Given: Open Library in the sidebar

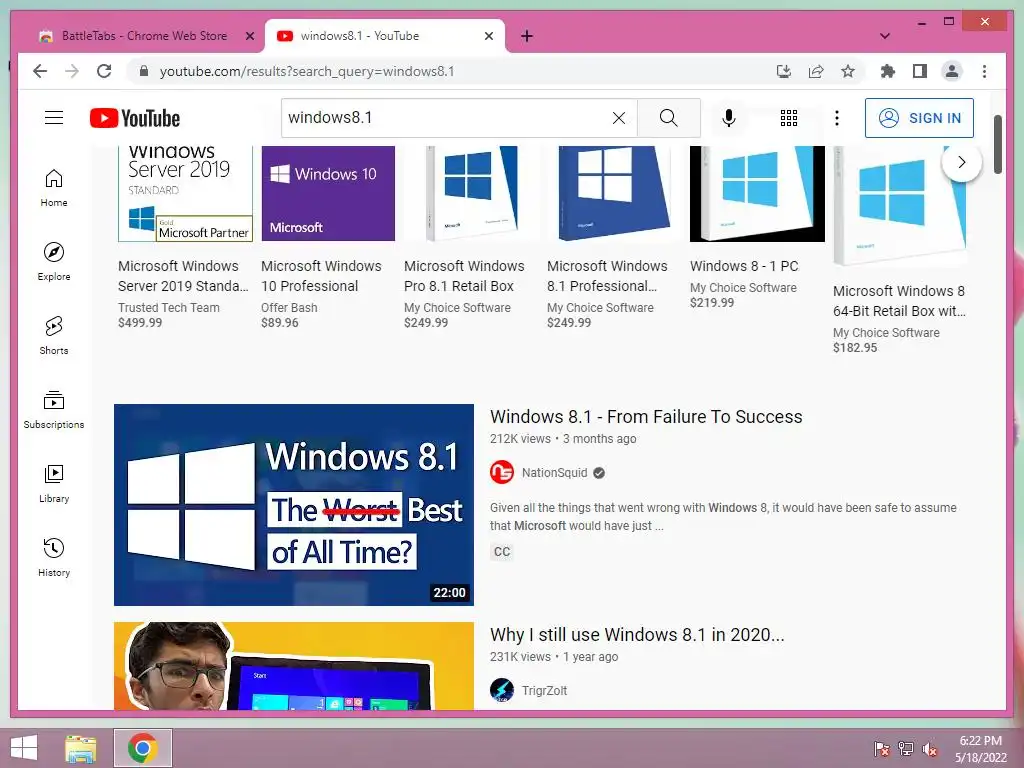Looking at the screenshot, I should 54,483.
